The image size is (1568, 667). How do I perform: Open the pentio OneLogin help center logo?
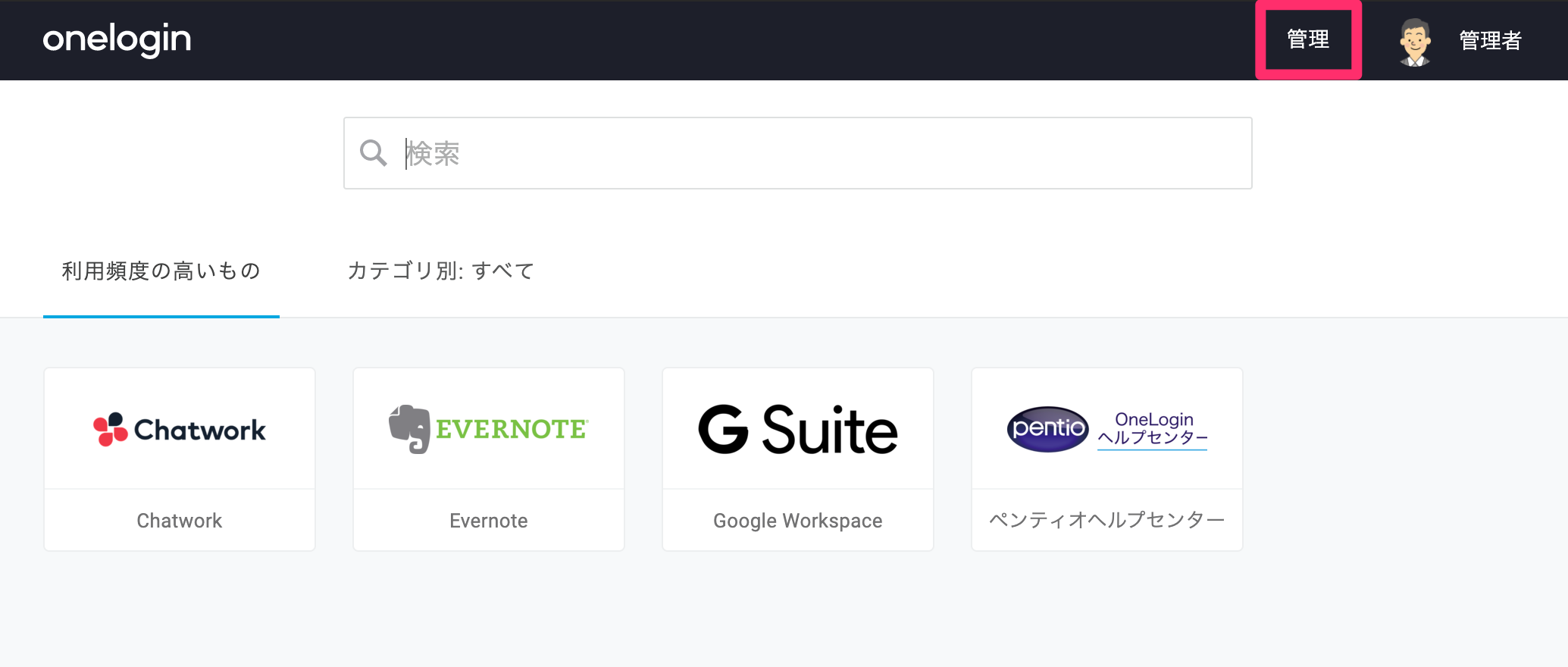1107,429
